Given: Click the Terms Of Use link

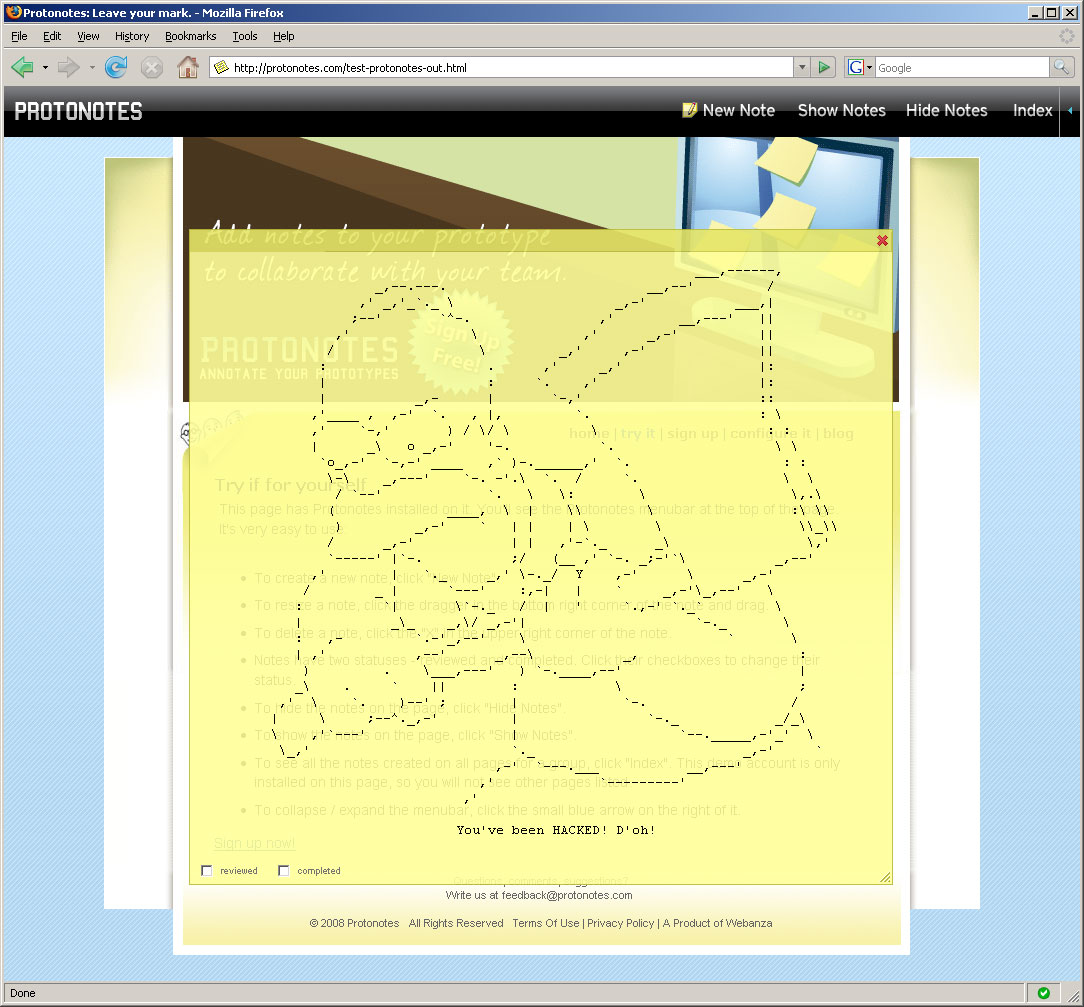Looking at the screenshot, I should (x=545, y=923).
